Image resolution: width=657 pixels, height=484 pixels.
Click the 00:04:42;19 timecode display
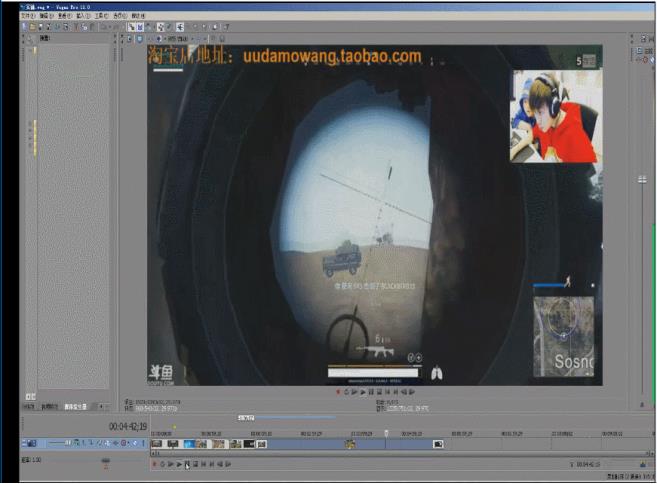coord(128,427)
